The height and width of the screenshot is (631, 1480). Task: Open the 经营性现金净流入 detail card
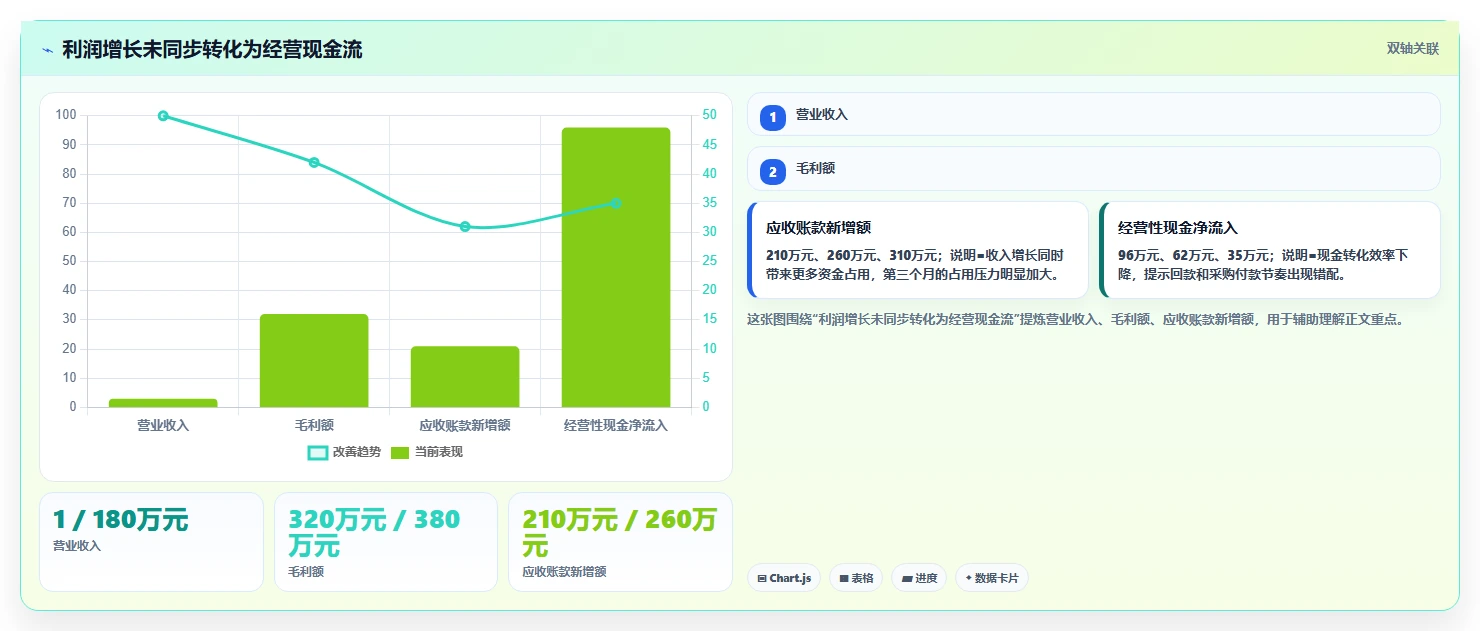tap(1270, 250)
